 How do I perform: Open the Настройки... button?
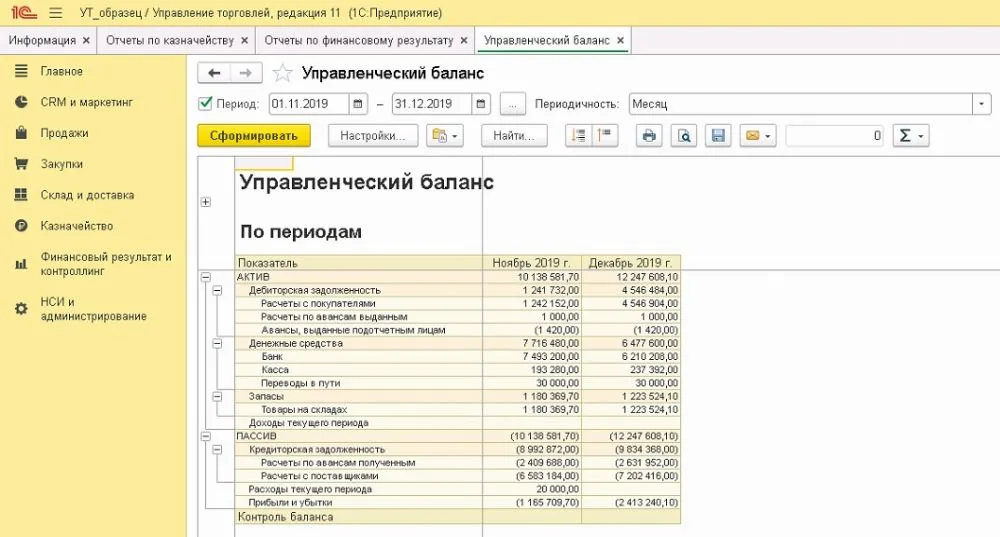pyautogui.click(x=372, y=136)
